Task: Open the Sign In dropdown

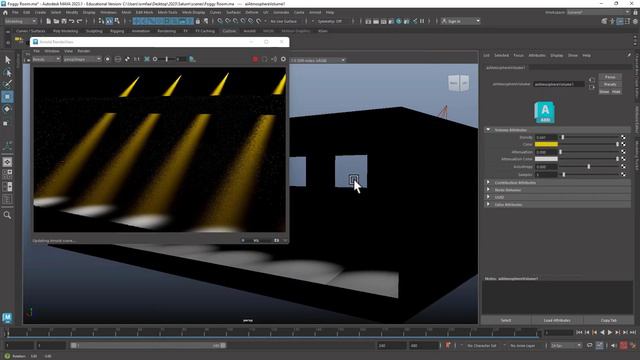Action: pyautogui.click(x=460, y=21)
